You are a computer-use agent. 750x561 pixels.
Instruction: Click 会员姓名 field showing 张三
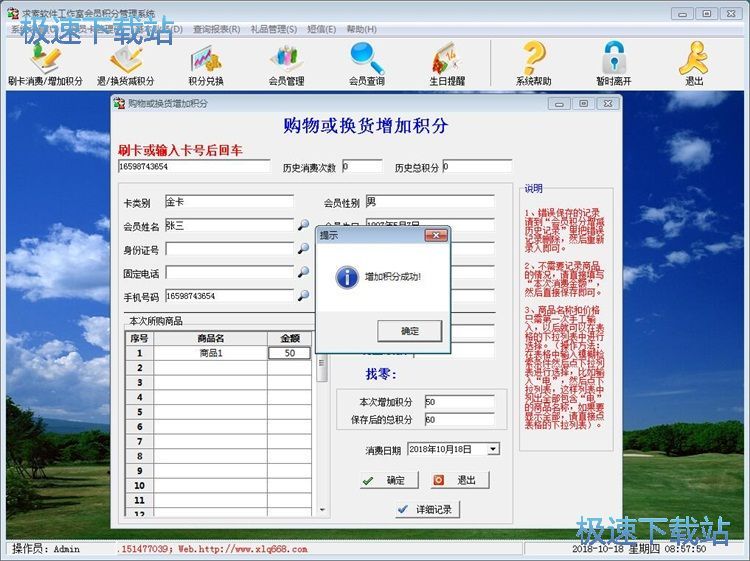[229, 225]
